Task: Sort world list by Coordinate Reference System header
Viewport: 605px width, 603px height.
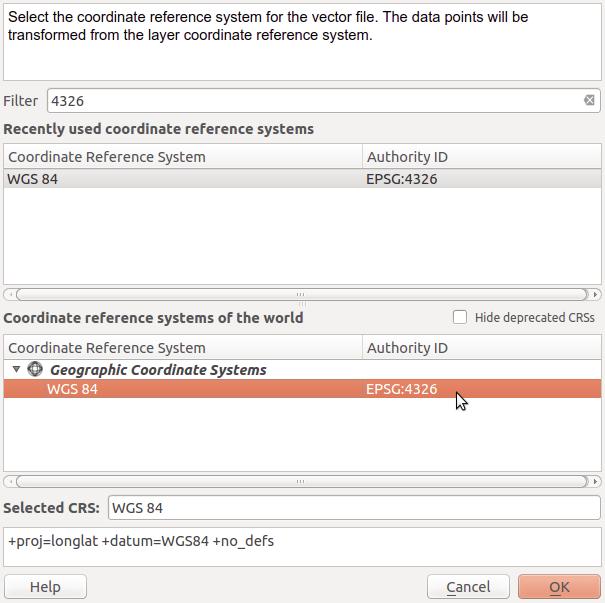Action: pos(183,348)
